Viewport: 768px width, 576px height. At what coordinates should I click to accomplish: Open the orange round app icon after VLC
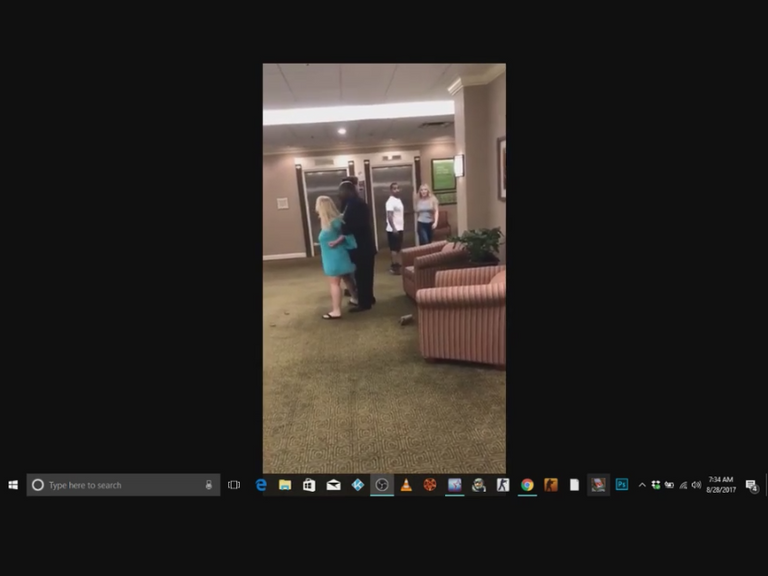coord(430,485)
